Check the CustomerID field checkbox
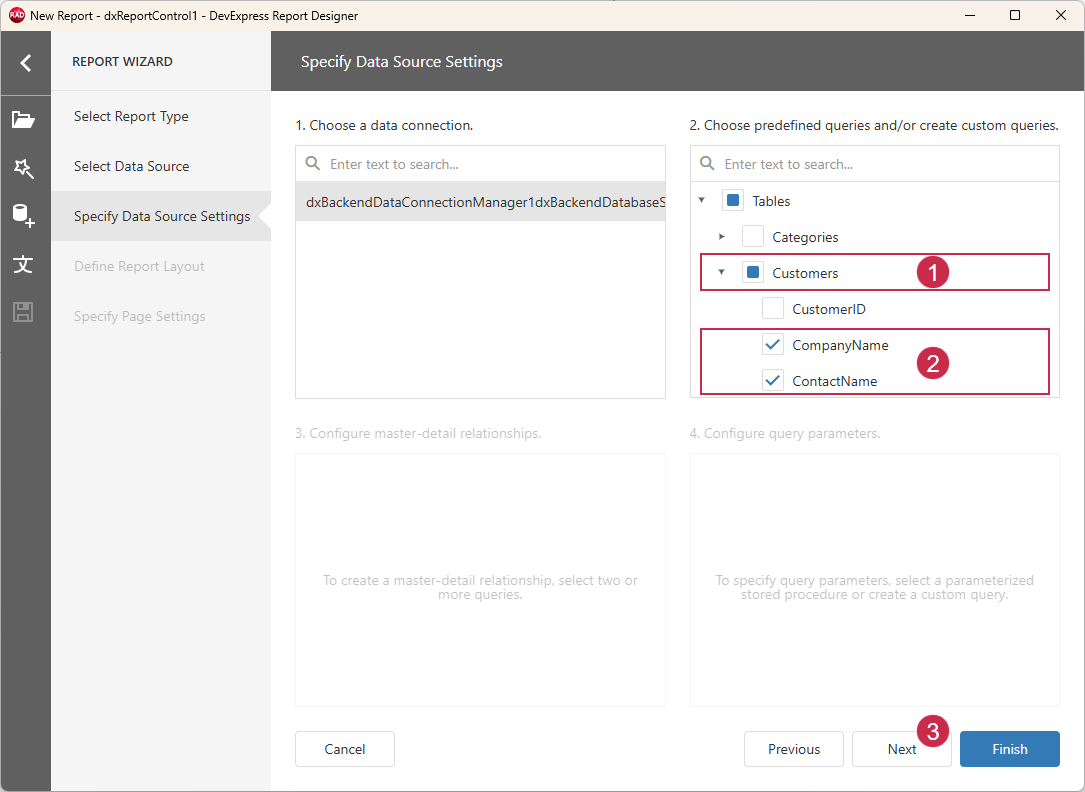 point(773,308)
